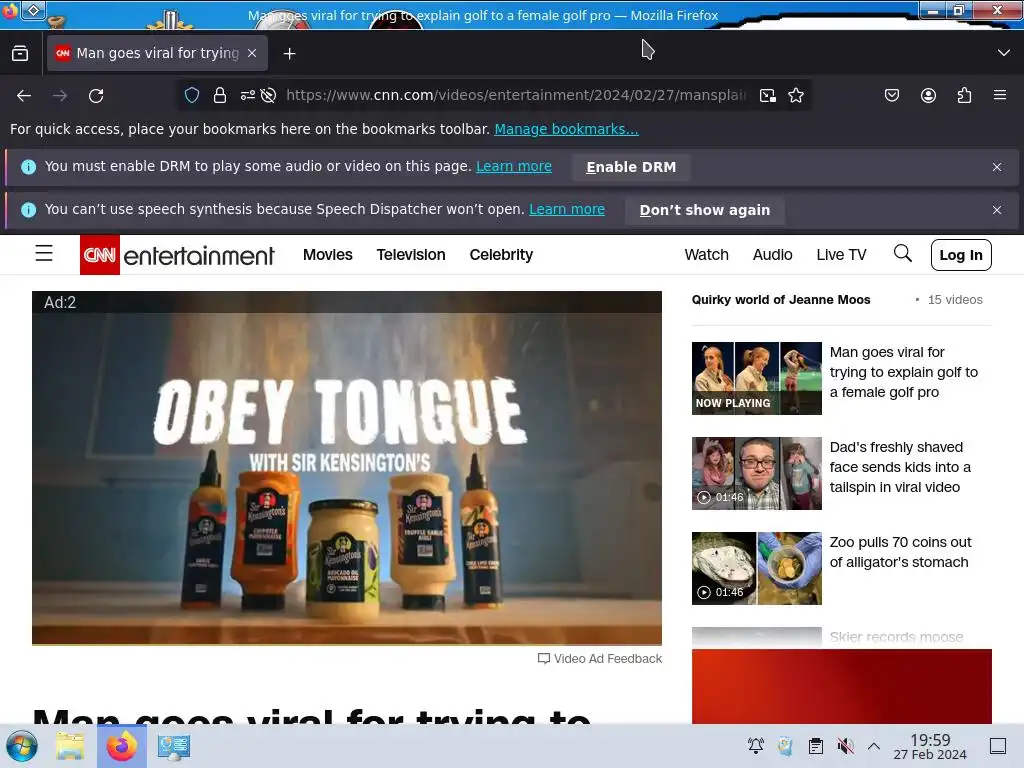Screen dimensions: 1024x768
Task: Click Learn more about Speech Dispatcher
Action: point(567,210)
